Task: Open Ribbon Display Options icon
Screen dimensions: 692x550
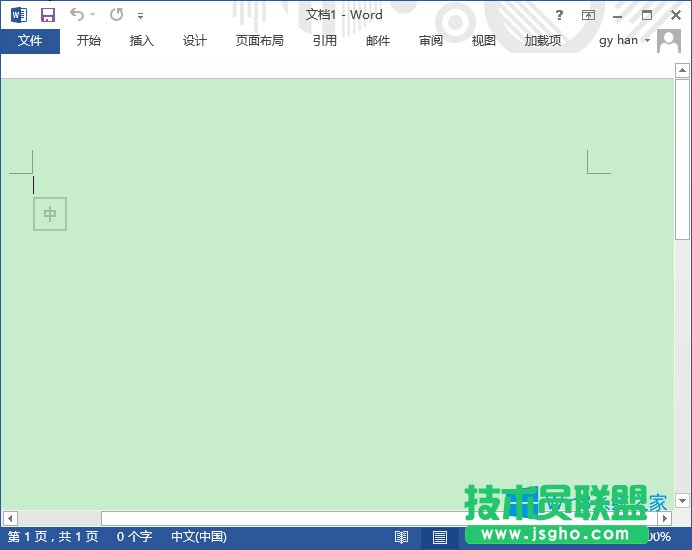Action: pyautogui.click(x=588, y=15)
